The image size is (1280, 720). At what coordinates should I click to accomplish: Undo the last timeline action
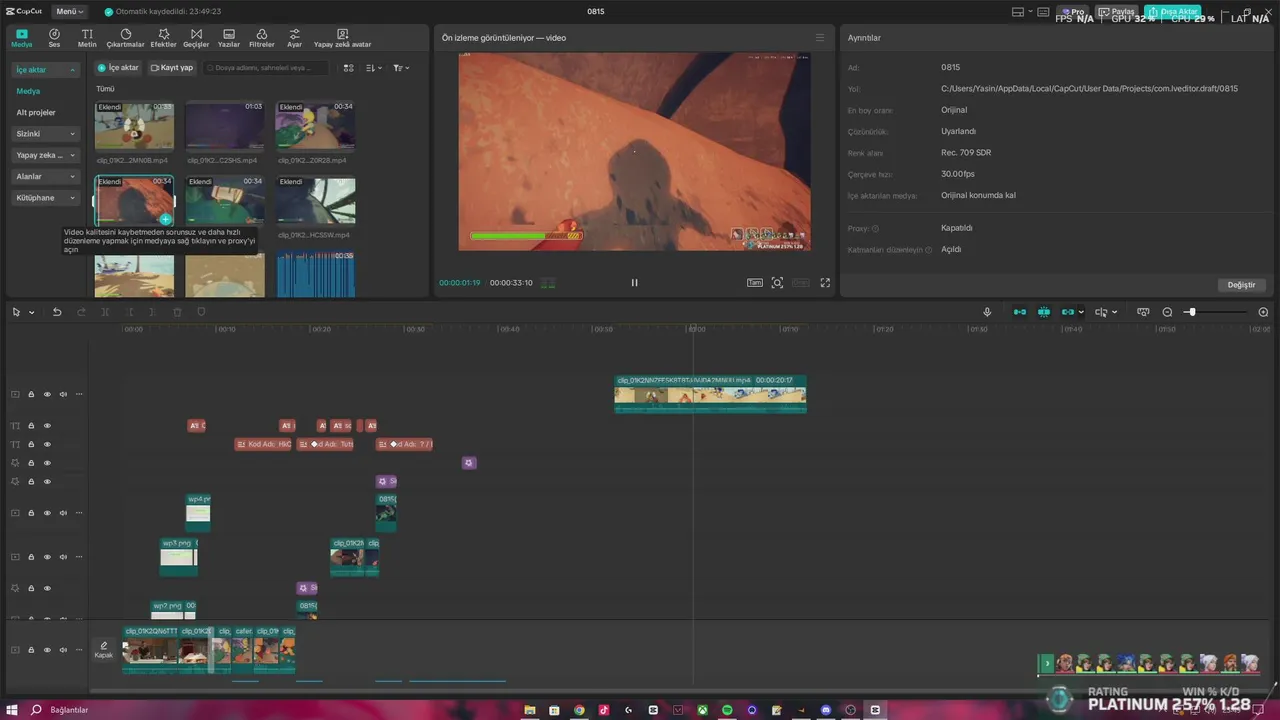pos(57,312)
